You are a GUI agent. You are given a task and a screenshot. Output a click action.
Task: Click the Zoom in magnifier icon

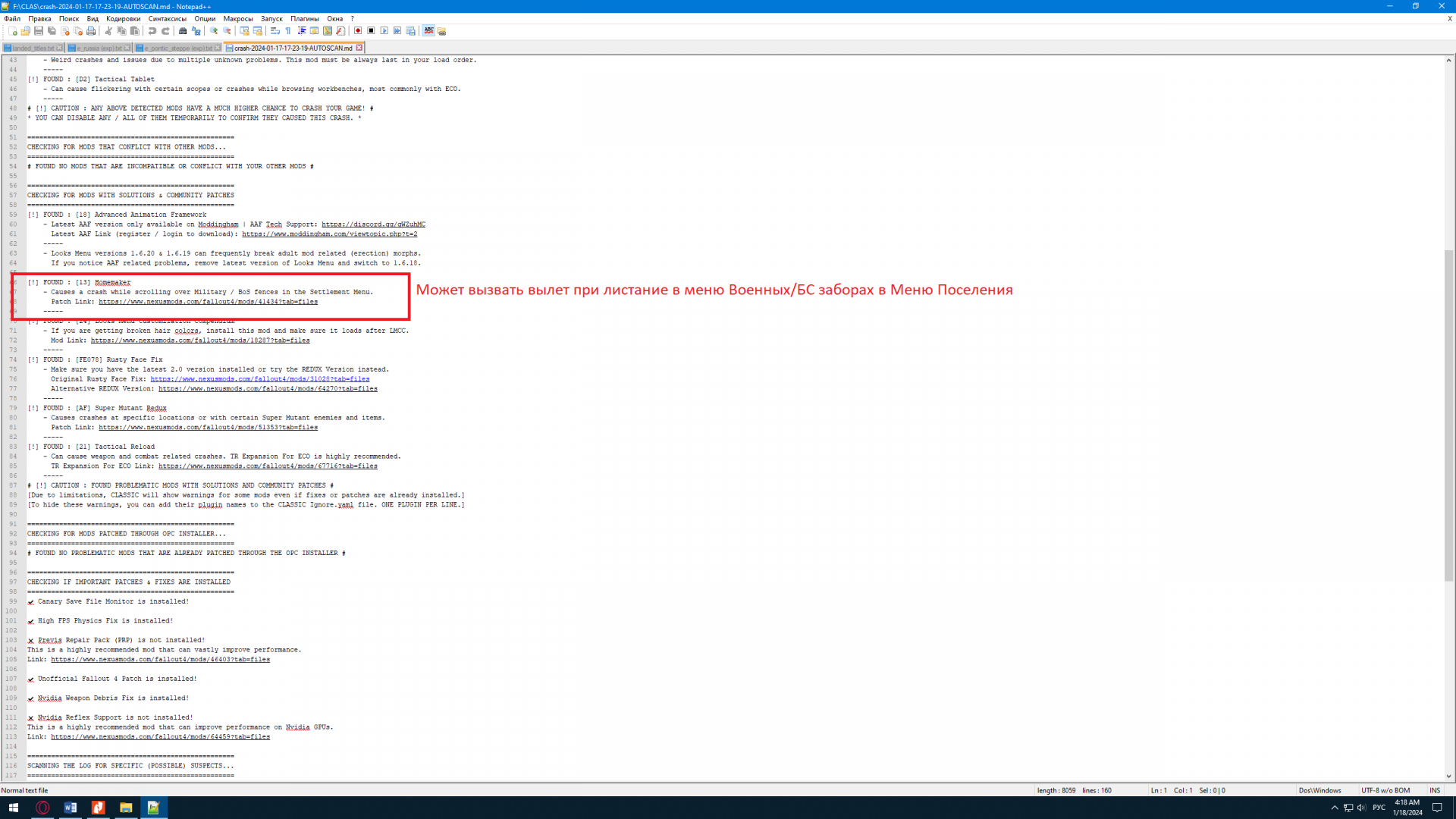214,31
